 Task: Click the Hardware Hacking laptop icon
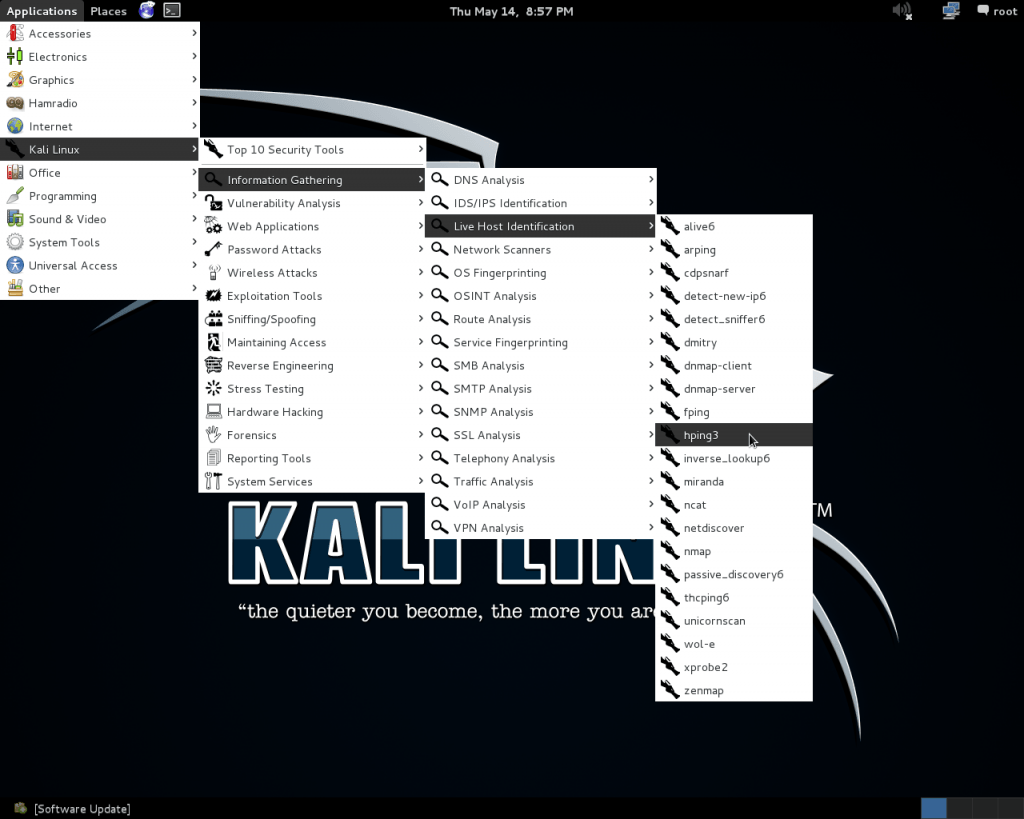214,411
